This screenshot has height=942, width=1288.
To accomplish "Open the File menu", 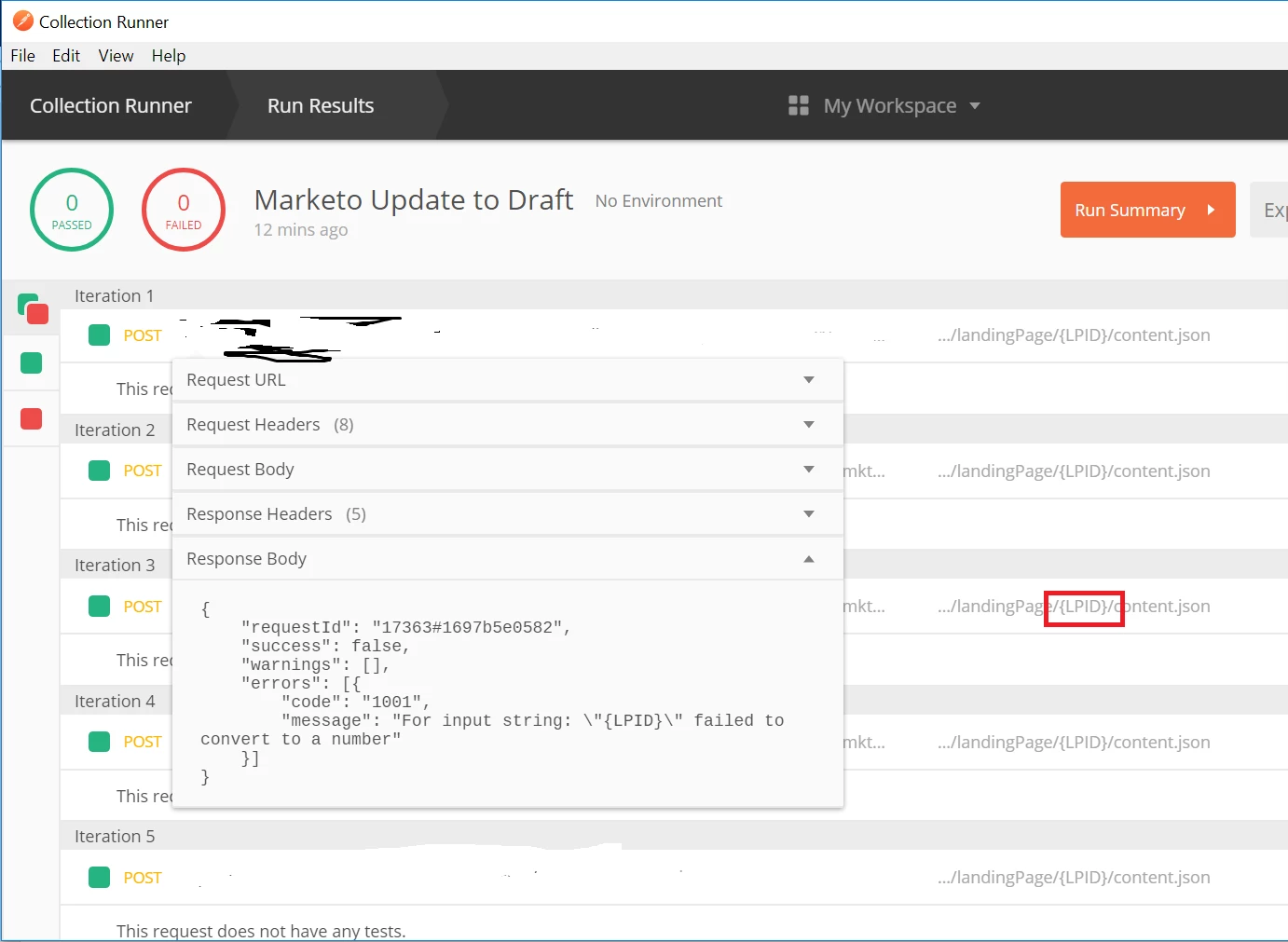I will [22, 56].
